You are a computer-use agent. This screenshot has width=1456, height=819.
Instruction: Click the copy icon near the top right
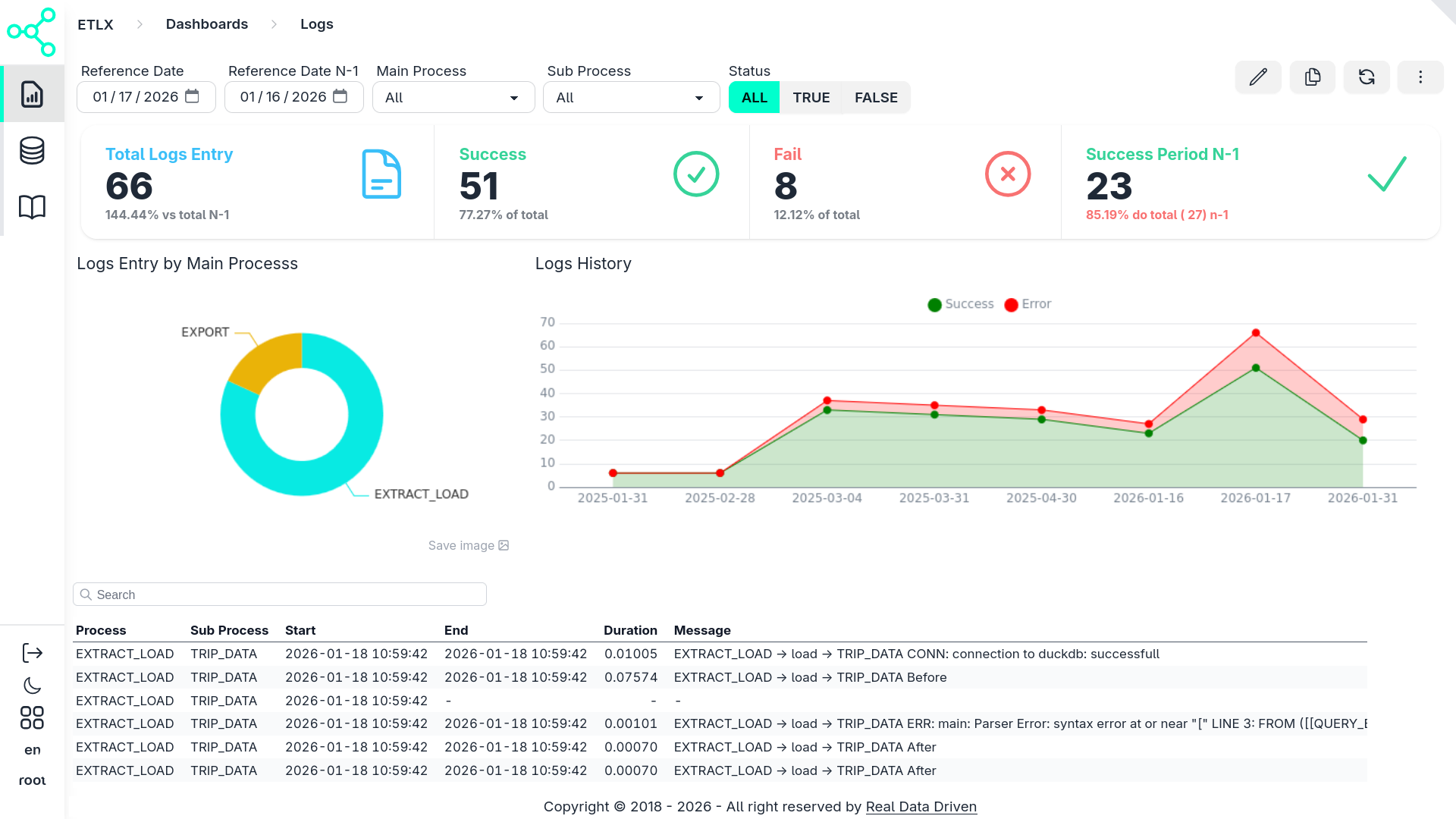coord(1313,77)
